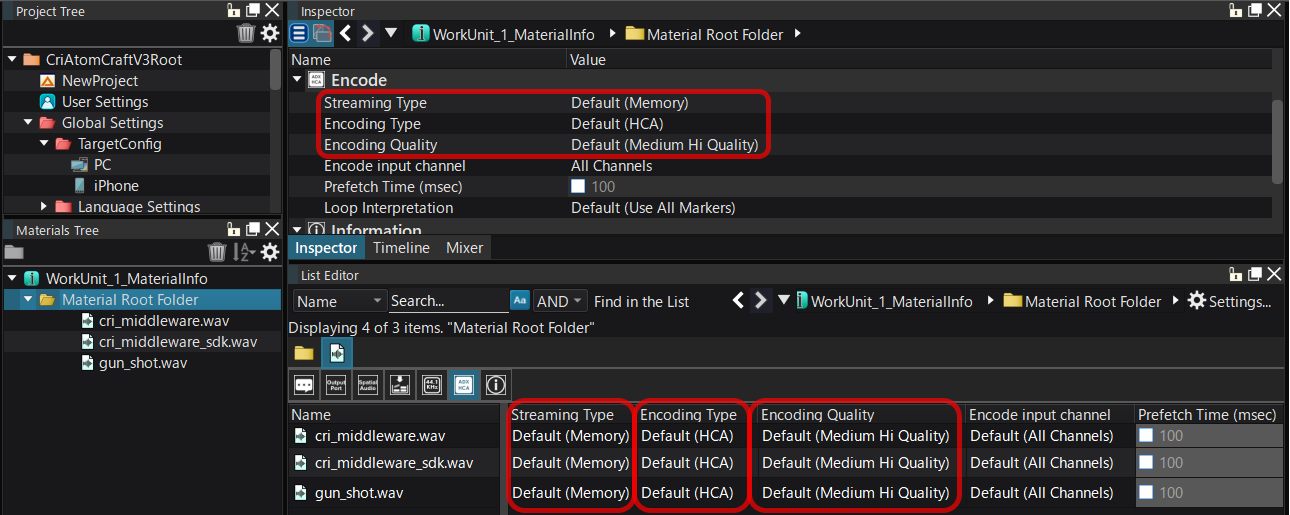
Task: Switch to the Timeline tab
Action: point(401,247)
